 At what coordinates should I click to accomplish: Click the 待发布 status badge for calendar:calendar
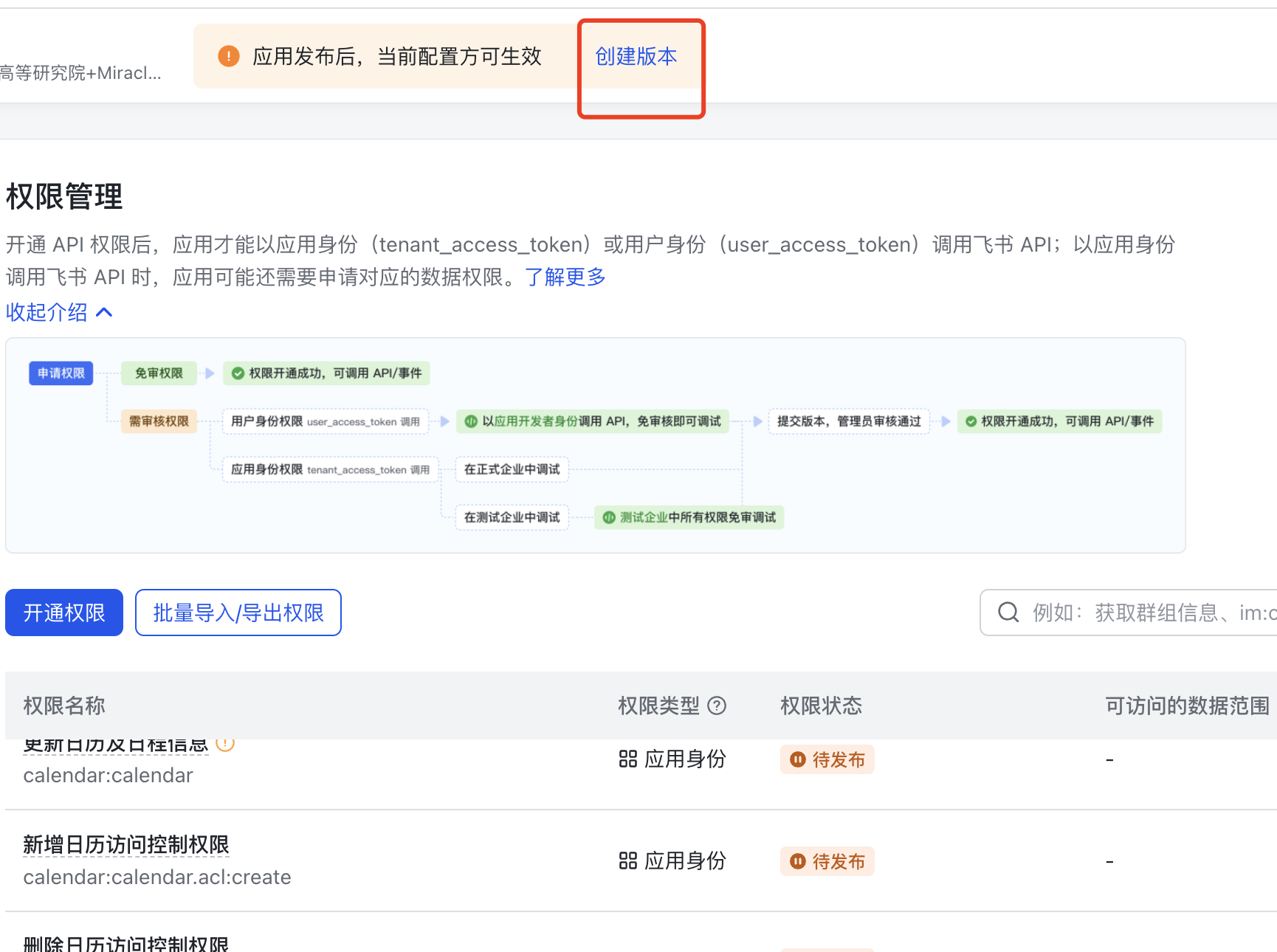click(x=827, y=759)
